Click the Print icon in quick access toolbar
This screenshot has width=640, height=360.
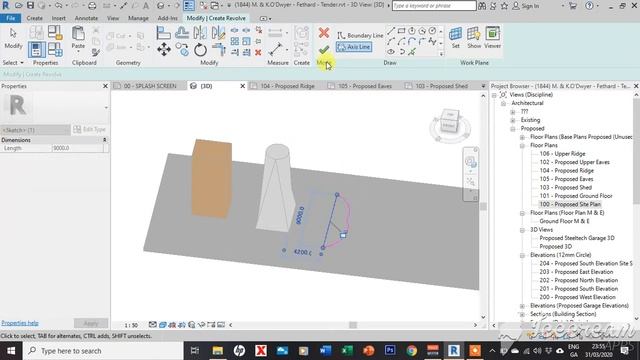(92, 6)
